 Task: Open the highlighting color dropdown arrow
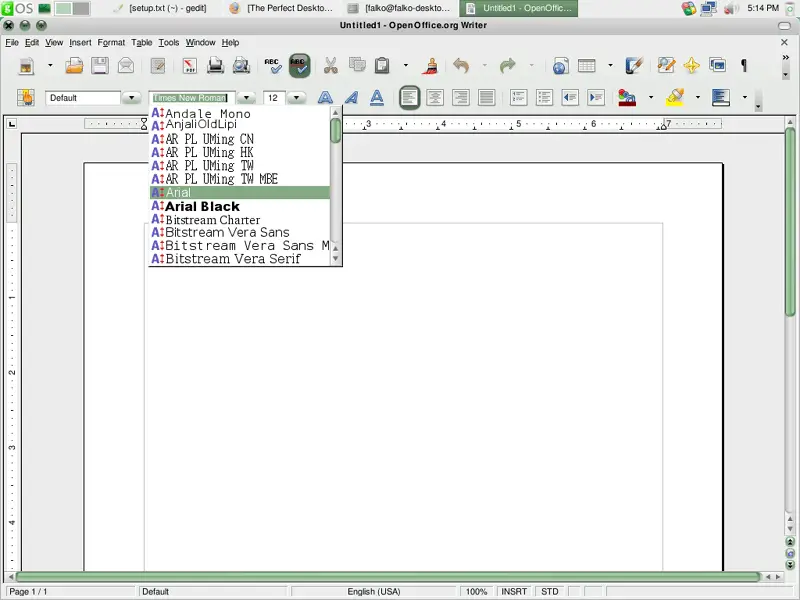697,98
